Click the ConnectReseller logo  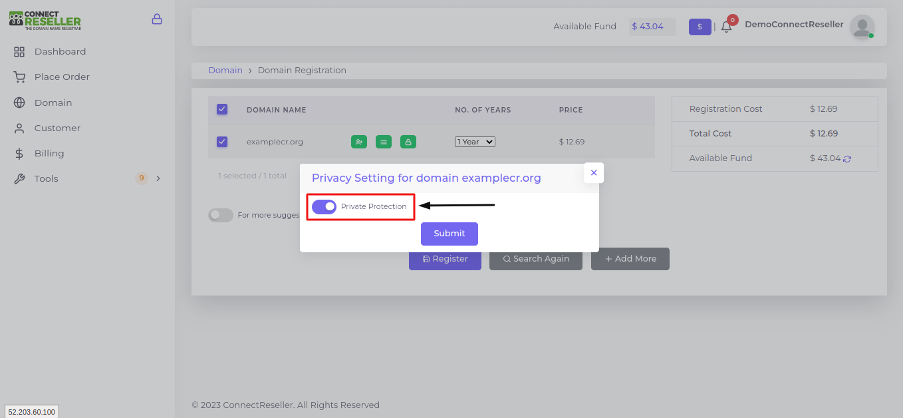44,20
